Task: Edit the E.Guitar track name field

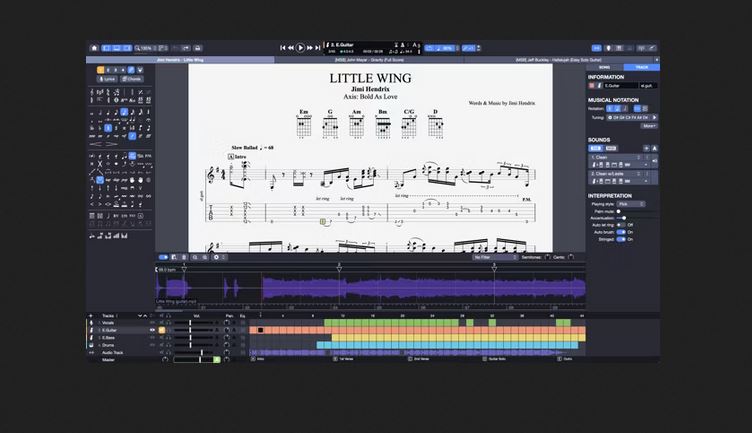Action: point(621,86)
